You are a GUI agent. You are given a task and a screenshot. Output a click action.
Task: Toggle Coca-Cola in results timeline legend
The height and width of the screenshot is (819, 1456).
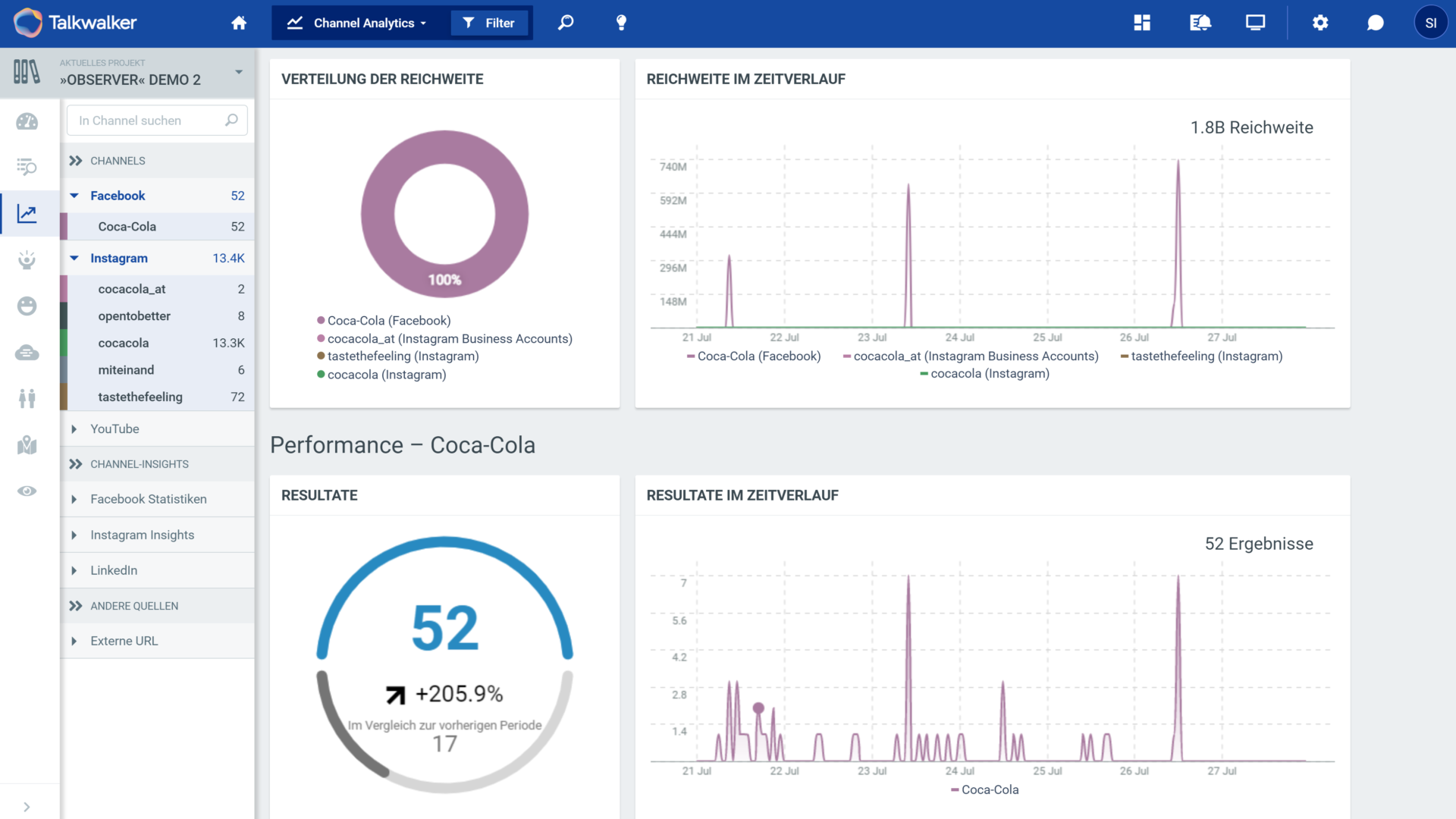click(984, 790)
